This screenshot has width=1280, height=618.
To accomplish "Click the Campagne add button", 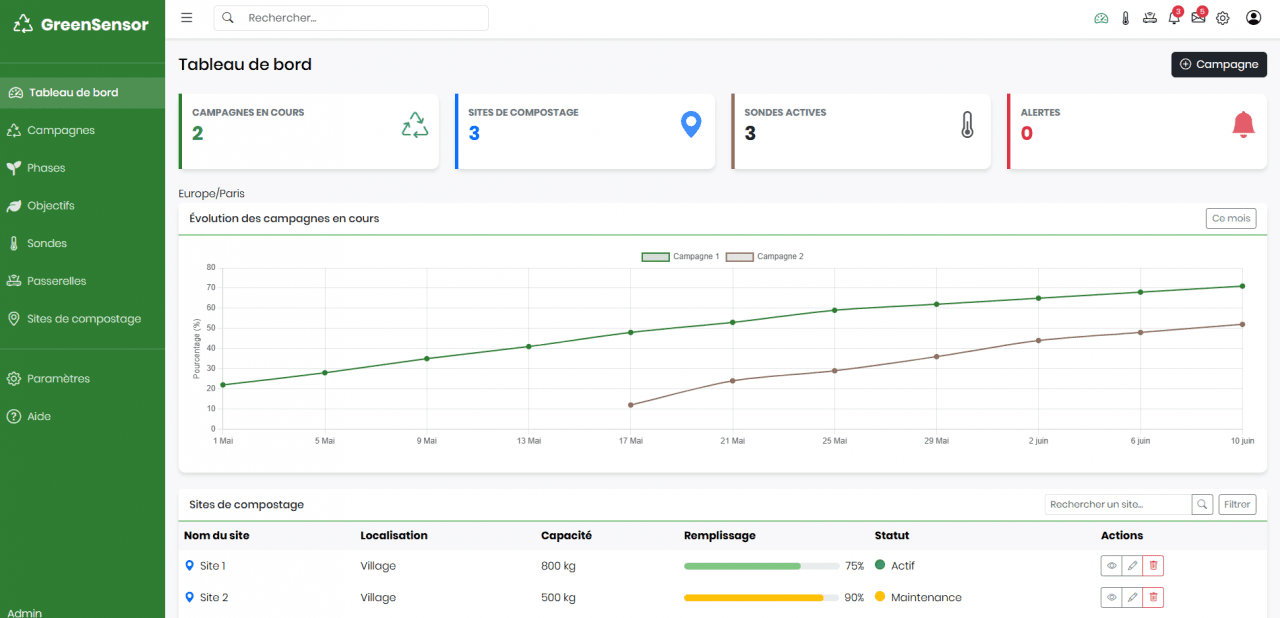I will [x=1219, y=64].
